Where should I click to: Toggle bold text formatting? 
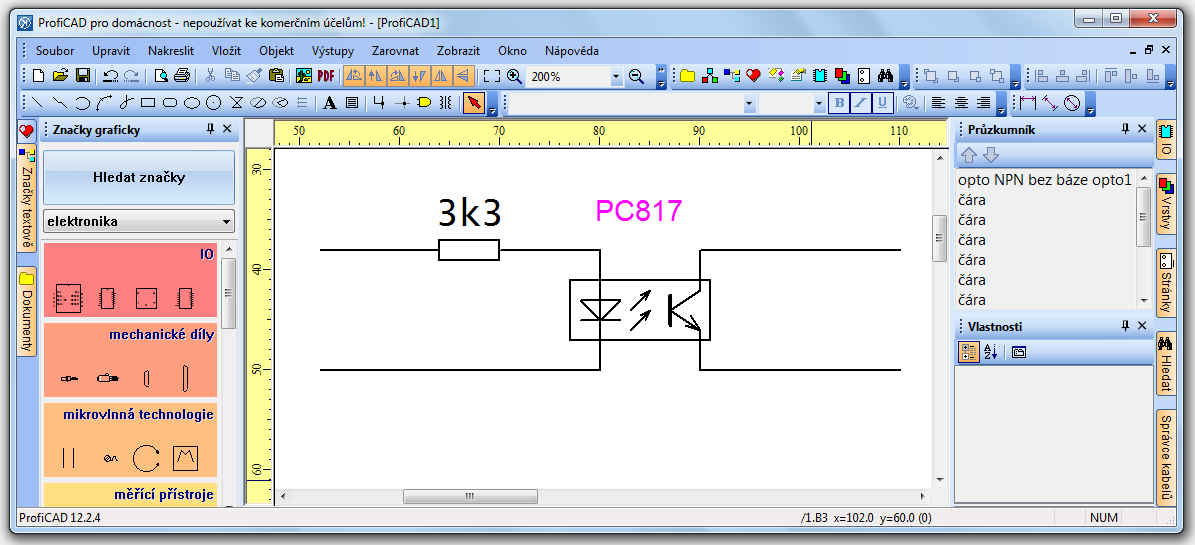click(x=840, y=102)
